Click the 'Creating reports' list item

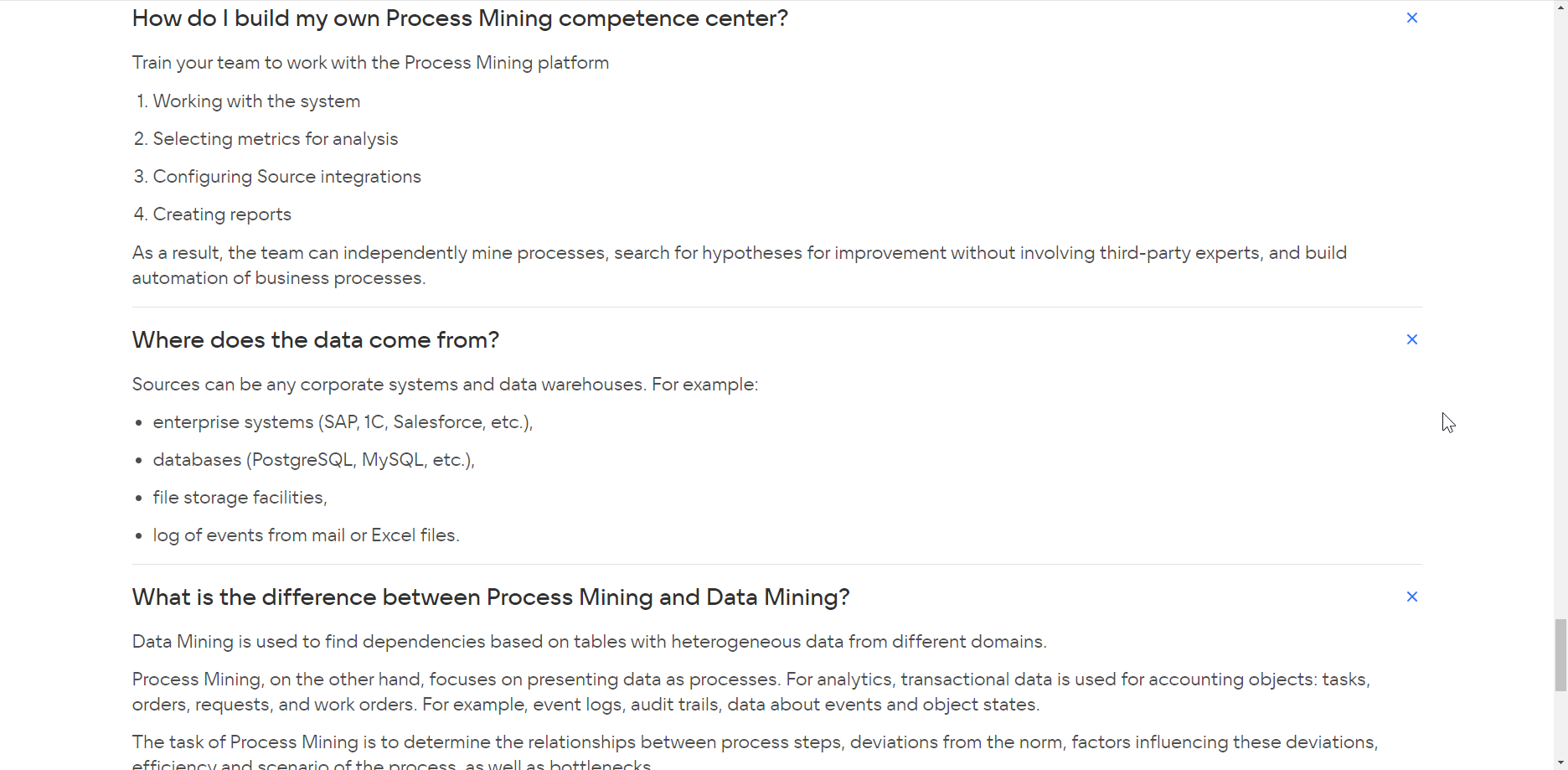point(222,214)
